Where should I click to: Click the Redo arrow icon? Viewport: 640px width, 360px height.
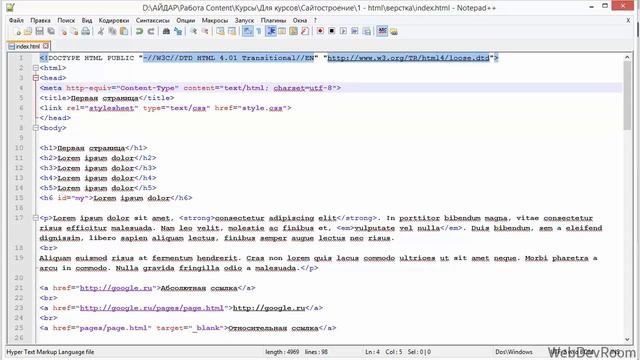coord(151,31)
